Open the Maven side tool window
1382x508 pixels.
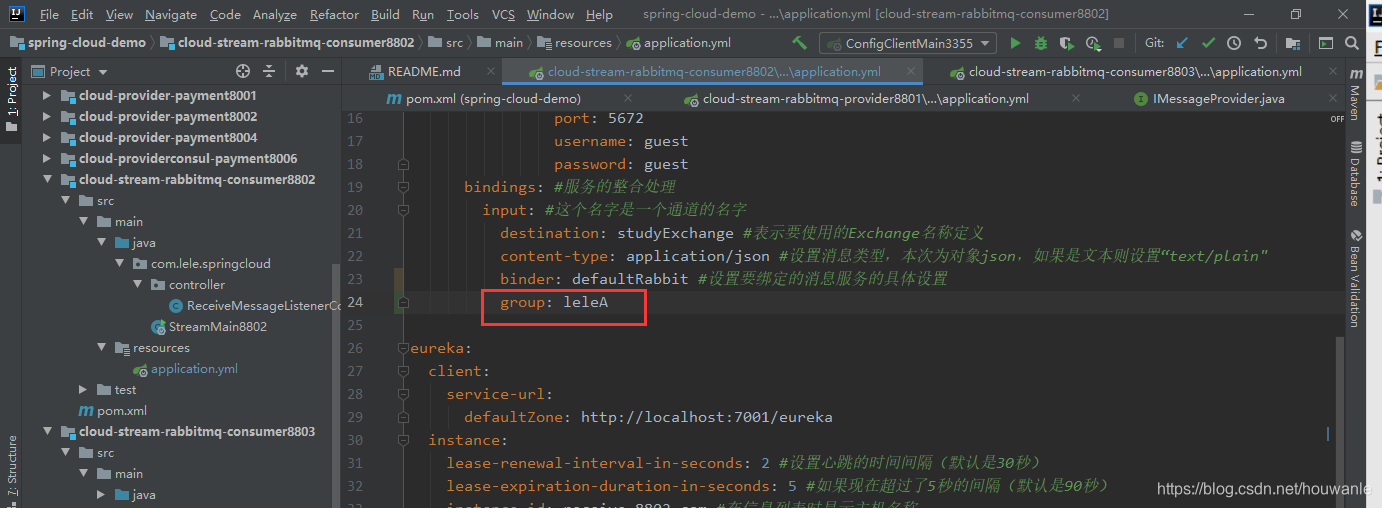[1354, 96]
